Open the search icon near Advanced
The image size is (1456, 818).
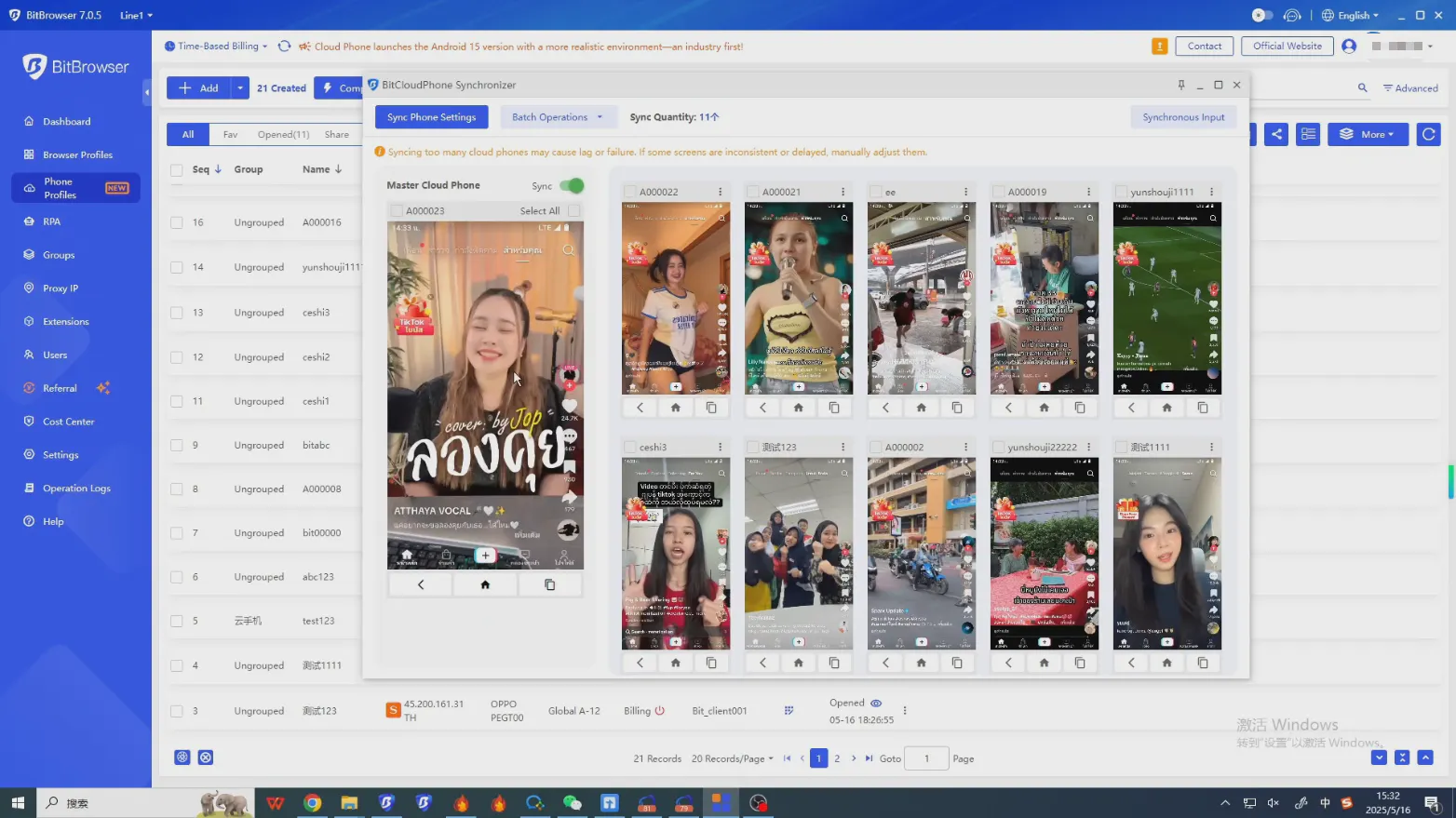[x=1362, y=88]
